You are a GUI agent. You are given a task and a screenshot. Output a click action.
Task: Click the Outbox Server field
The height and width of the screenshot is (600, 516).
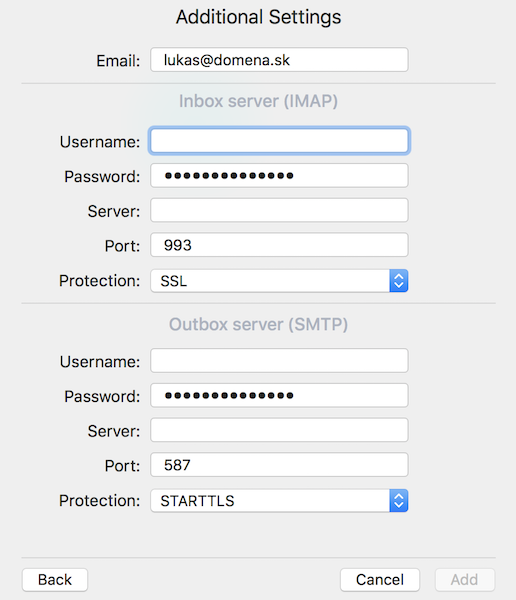click(x=279, y=430)
